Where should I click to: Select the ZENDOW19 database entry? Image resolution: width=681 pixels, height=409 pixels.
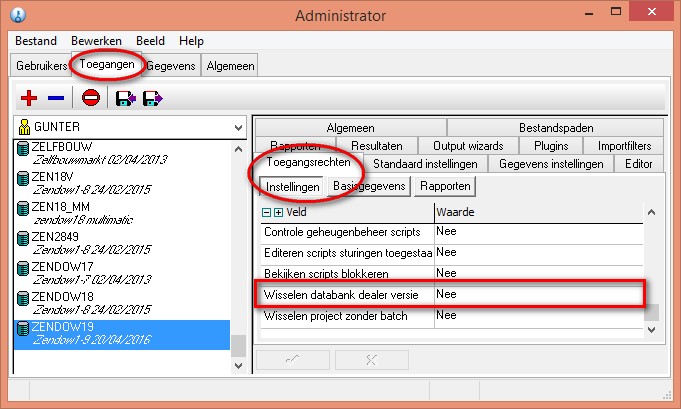click(122, 335)
